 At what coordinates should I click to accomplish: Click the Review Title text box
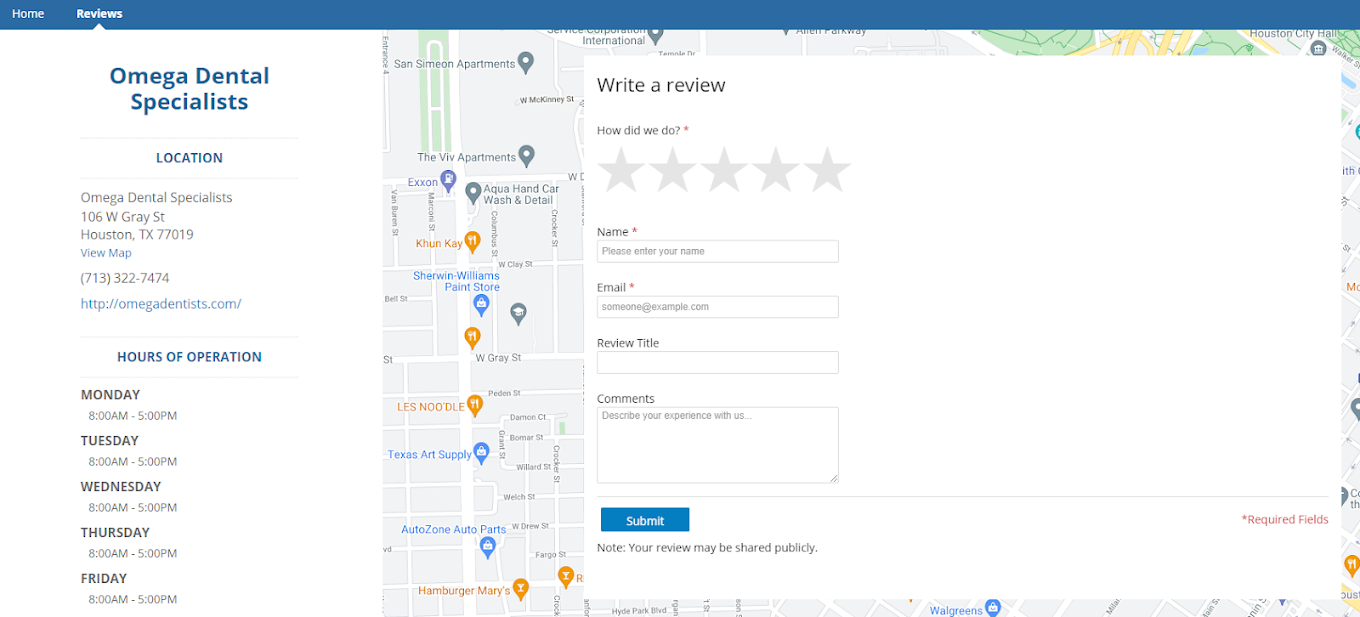[x=717, y=362]
